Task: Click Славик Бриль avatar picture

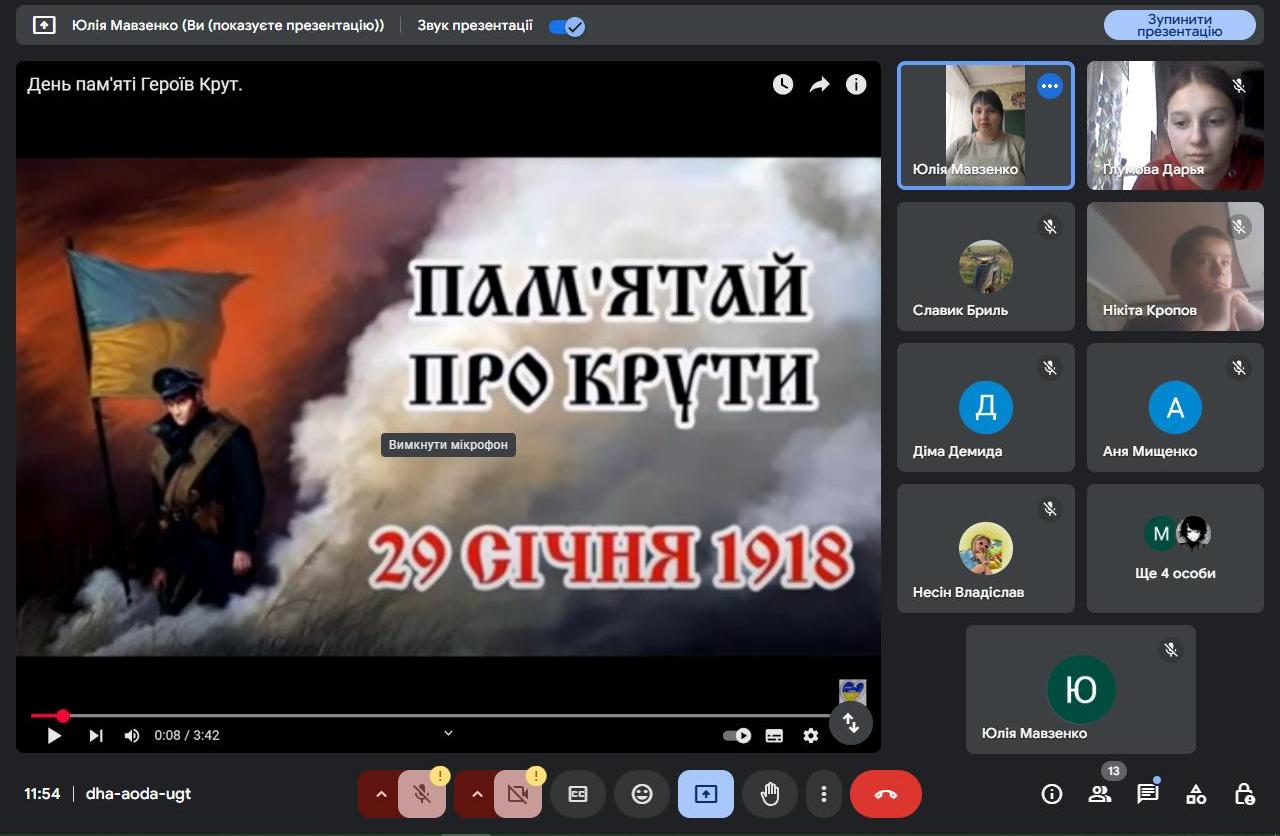Action: [x=986, y=266]
